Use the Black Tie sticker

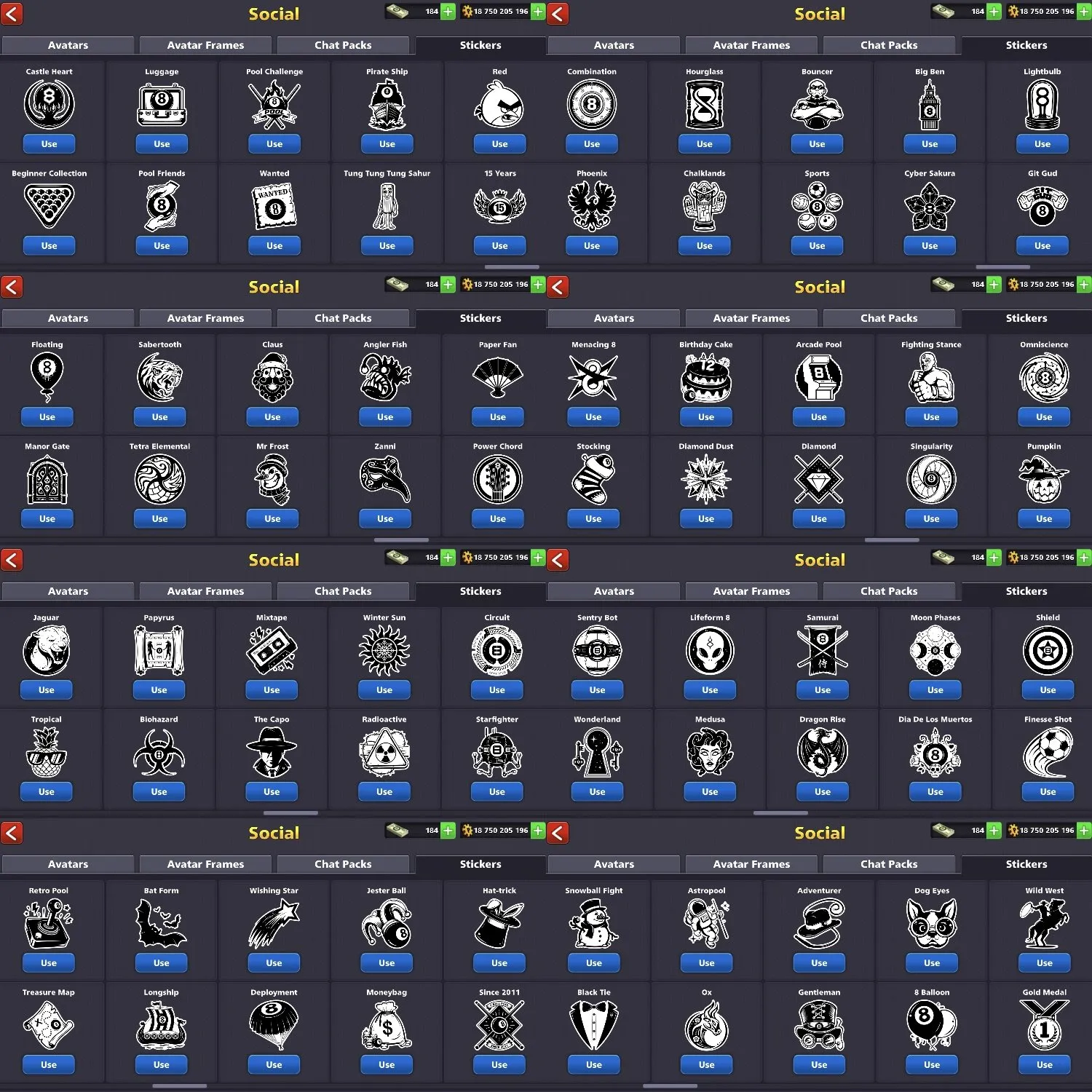point(594,1065)
